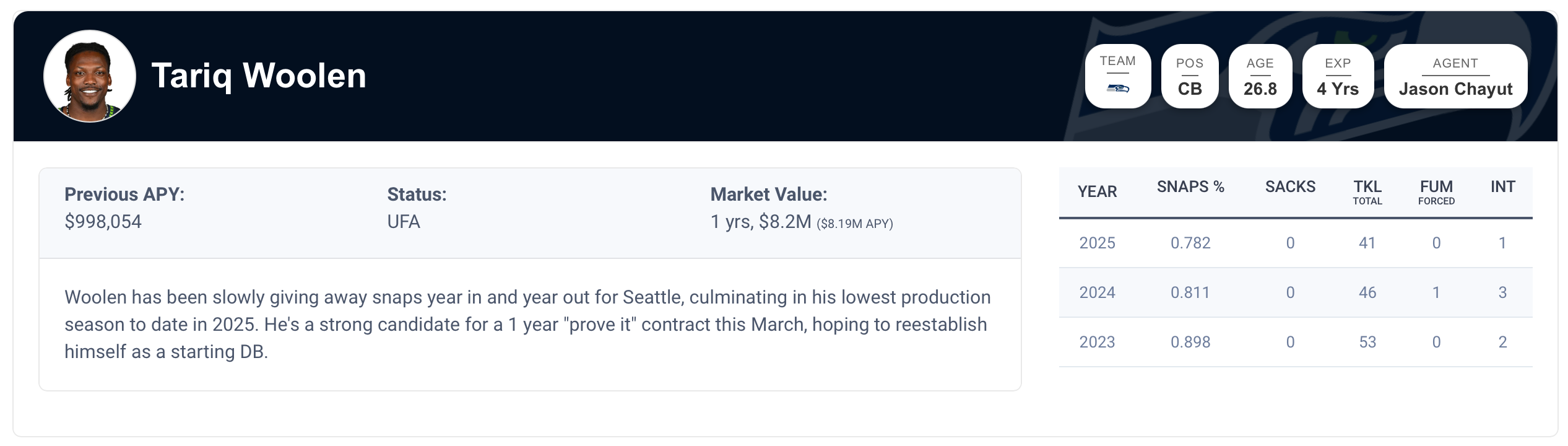Click the Seahawks team logo icon
1568x446 pixels.
click(1117, 89)
